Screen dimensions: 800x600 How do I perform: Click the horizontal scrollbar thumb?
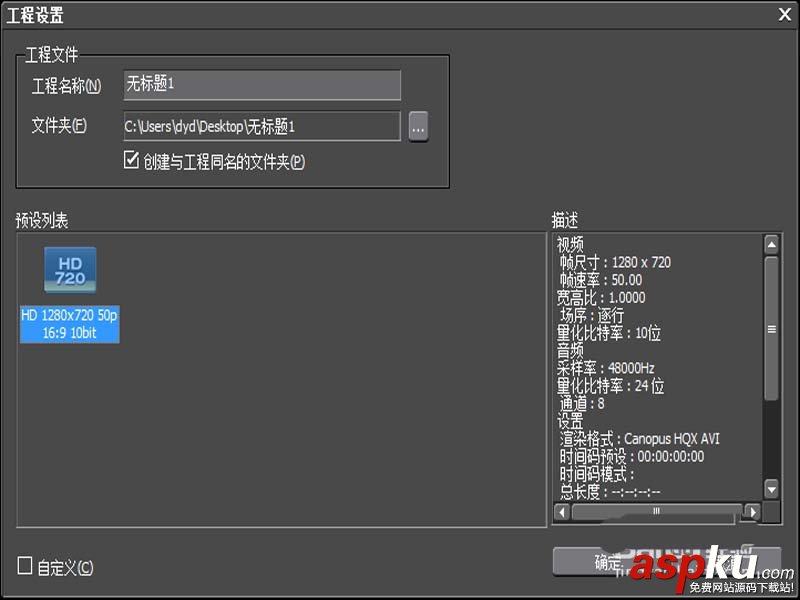655,511
